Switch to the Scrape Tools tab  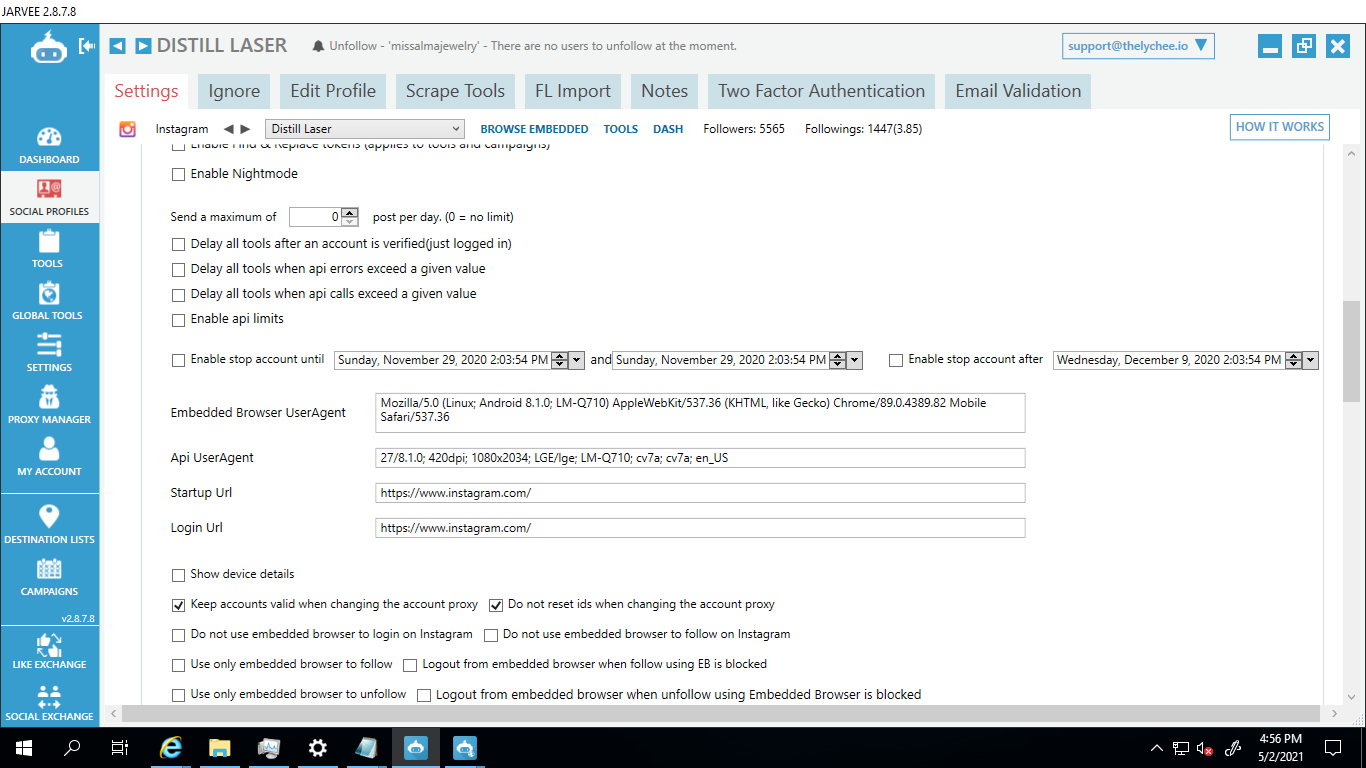(455, 91)
